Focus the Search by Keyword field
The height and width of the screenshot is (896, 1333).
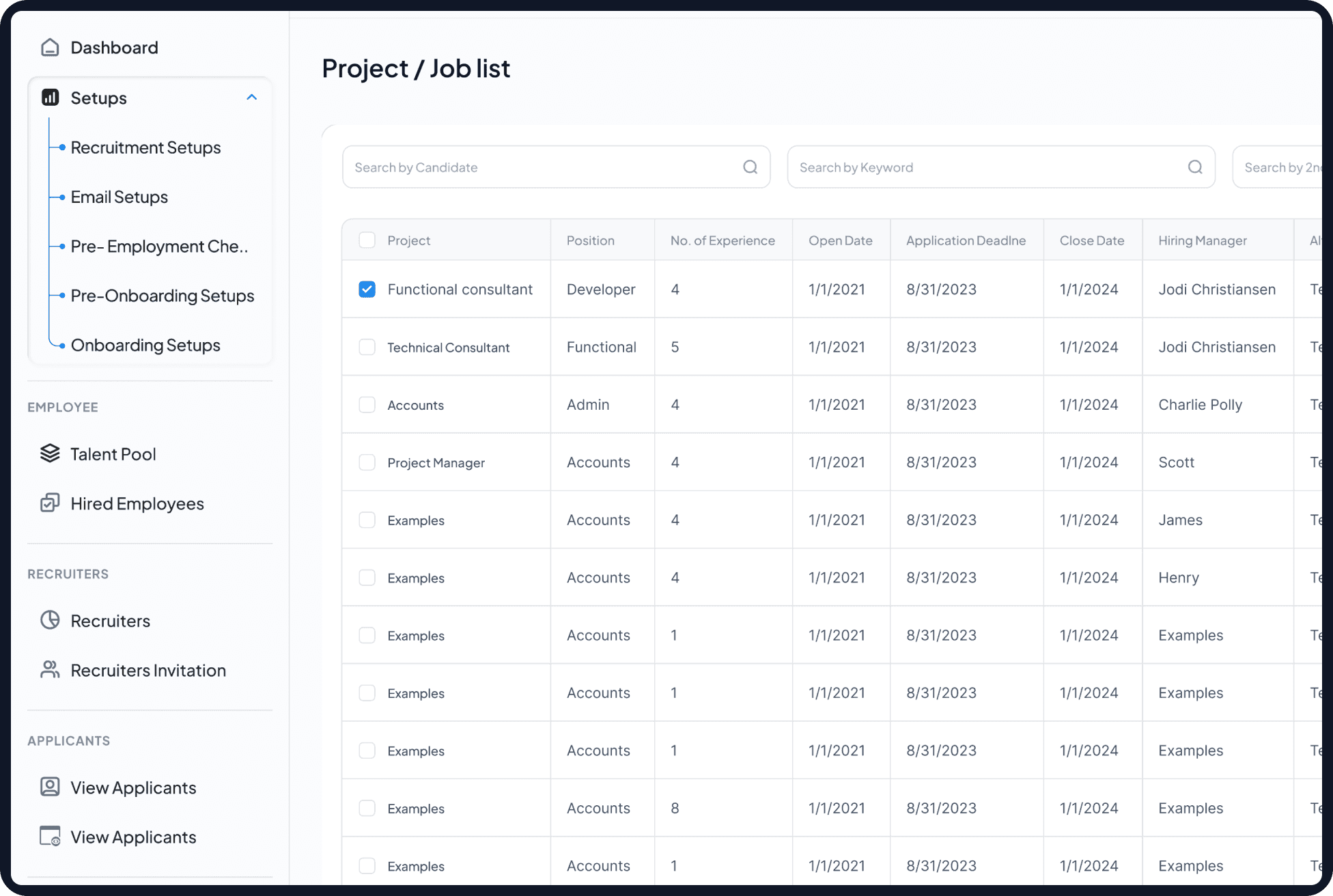pyautogui.click(x=1001, y=167)
